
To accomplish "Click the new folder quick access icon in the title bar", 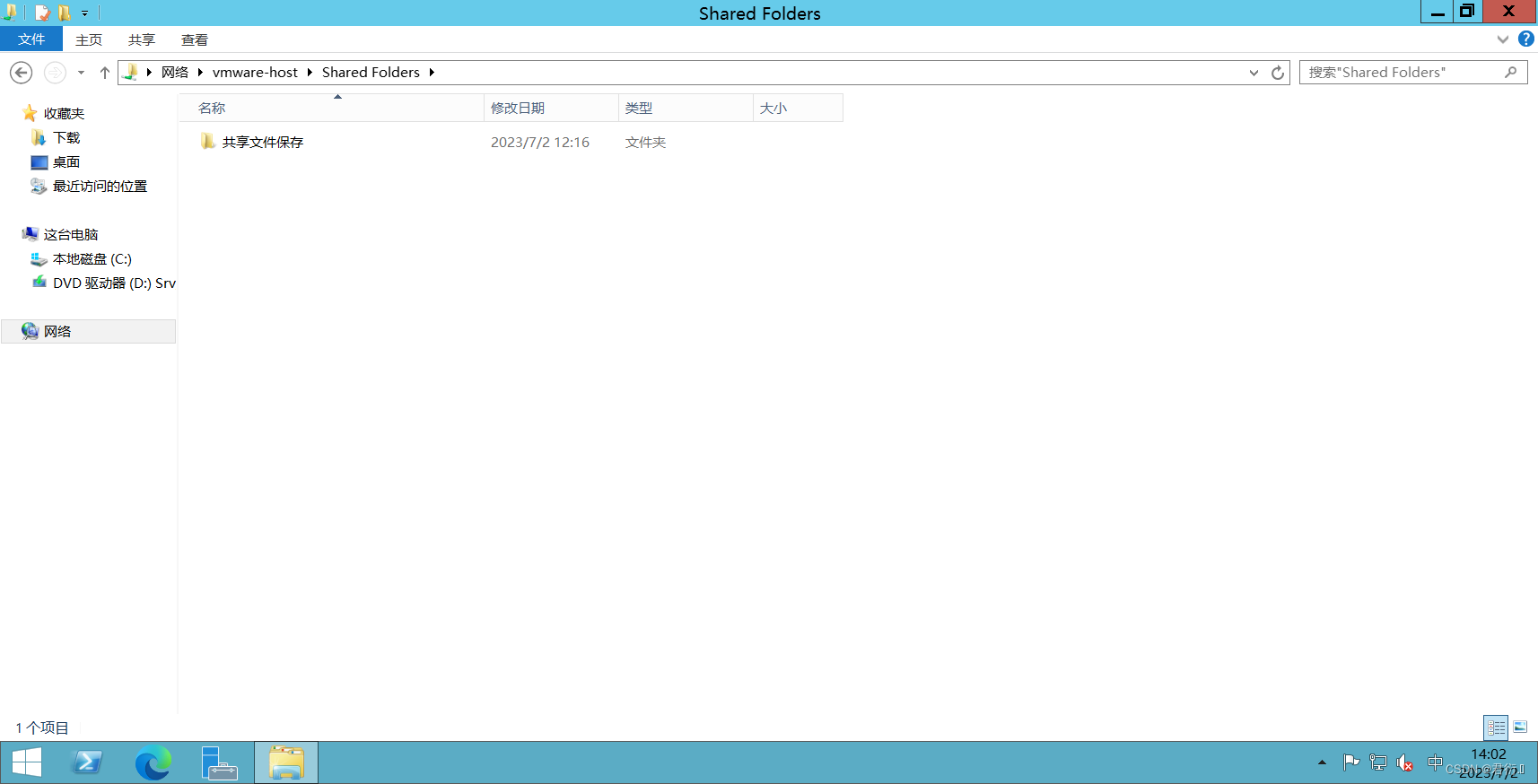I will 65,13.
